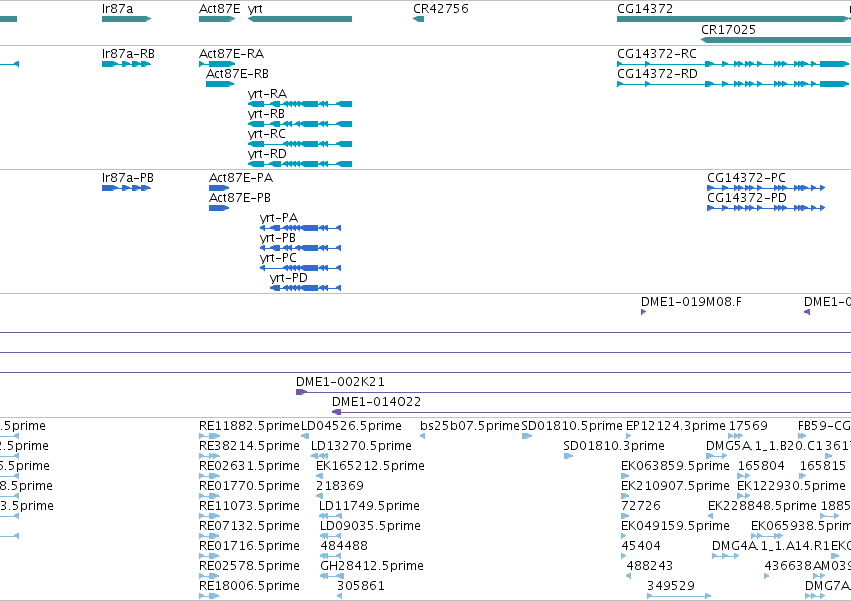Click the yrt-PB protein feature
This screenshot has height=601, width=851.
tap(300, 248)
